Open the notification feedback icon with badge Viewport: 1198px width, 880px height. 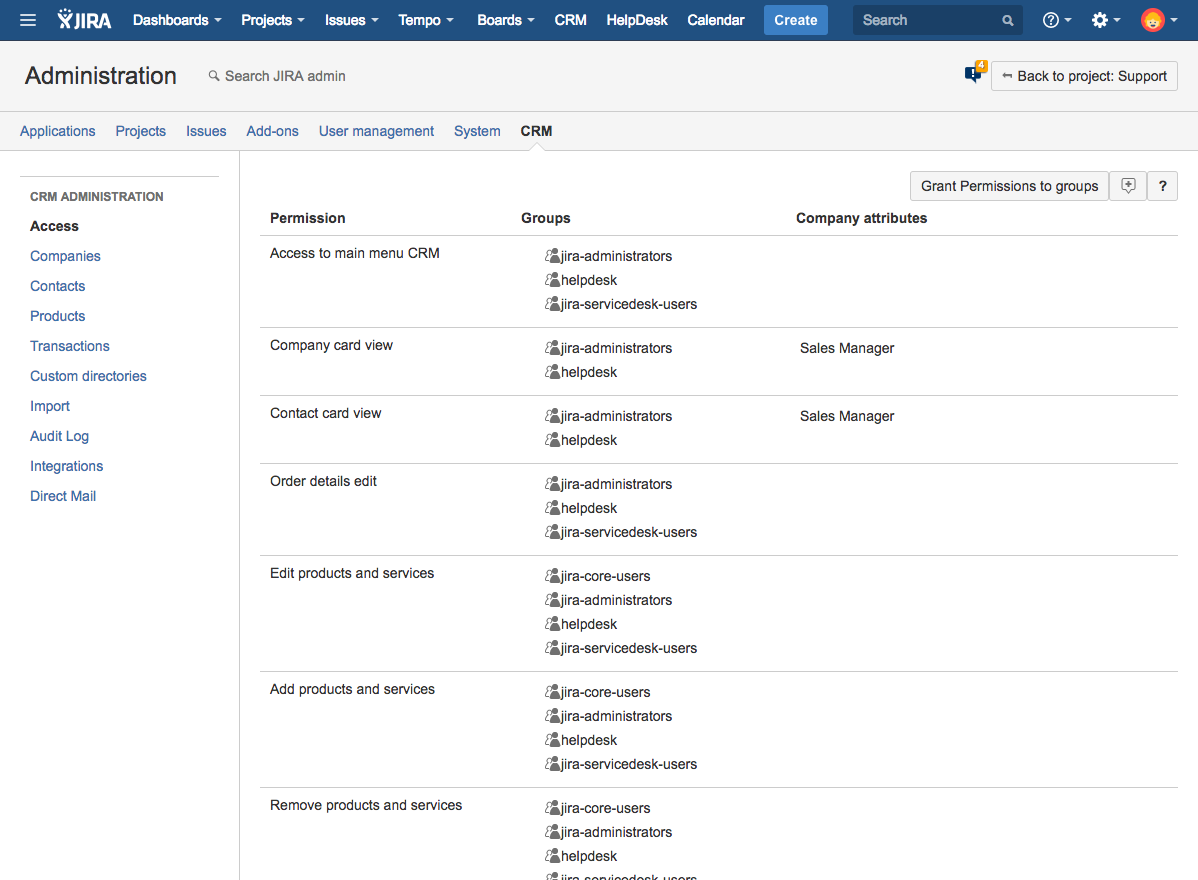[x=973, y=75]
